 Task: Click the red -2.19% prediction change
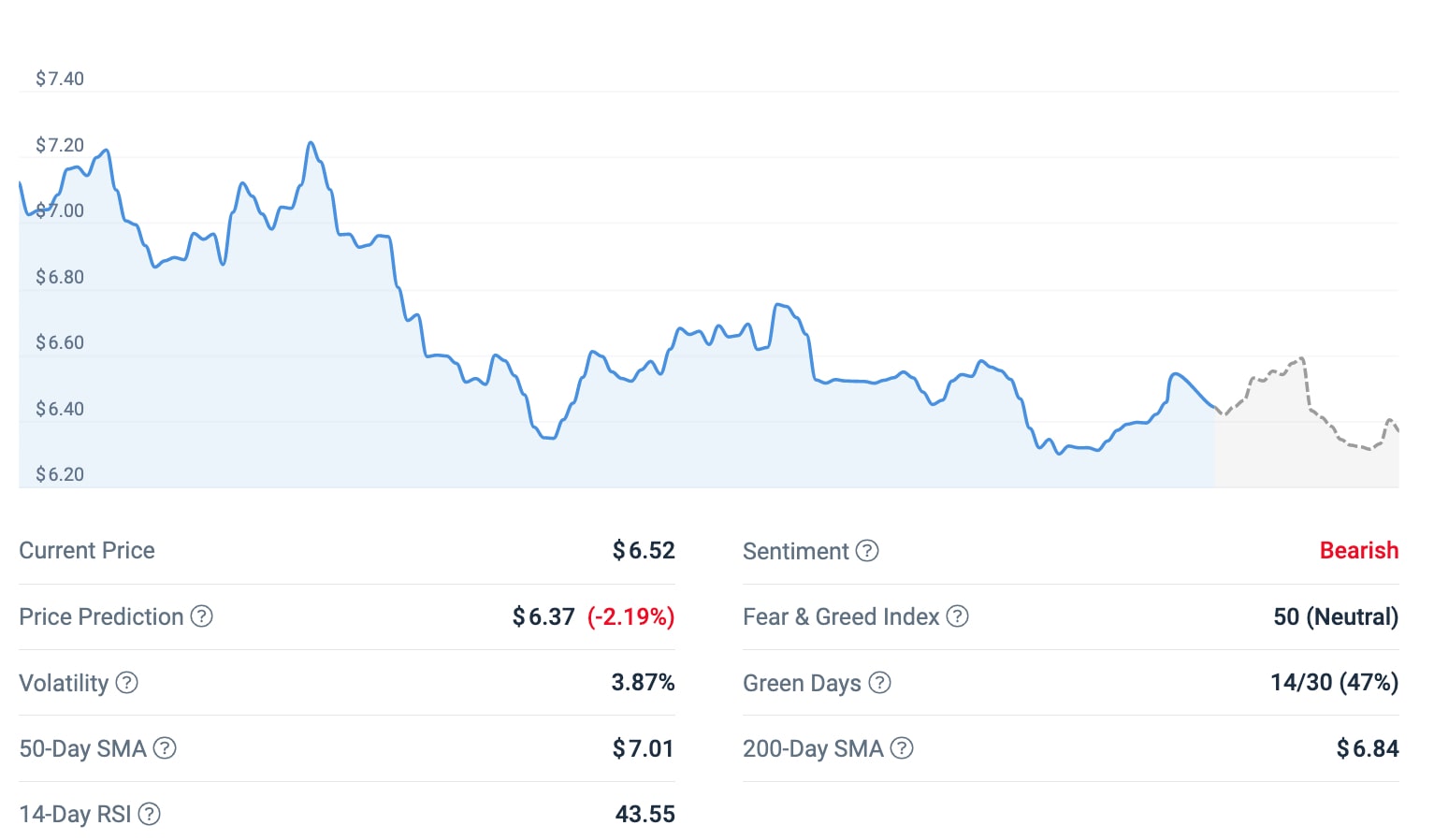630,616
